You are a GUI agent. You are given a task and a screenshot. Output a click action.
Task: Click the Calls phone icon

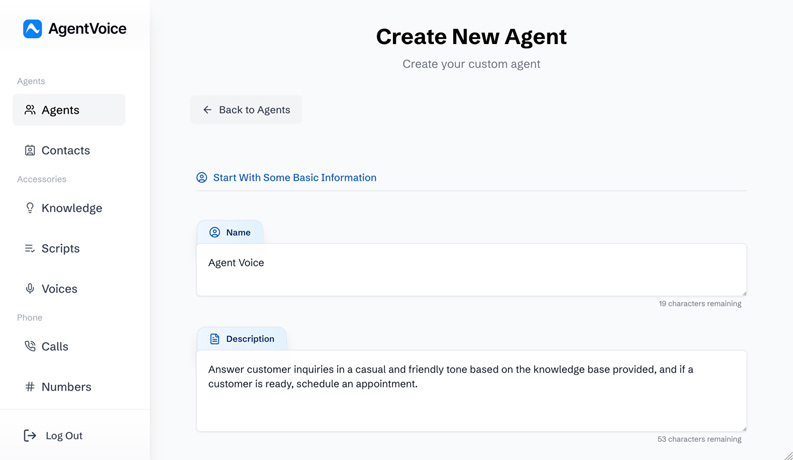tap(30, 346)
